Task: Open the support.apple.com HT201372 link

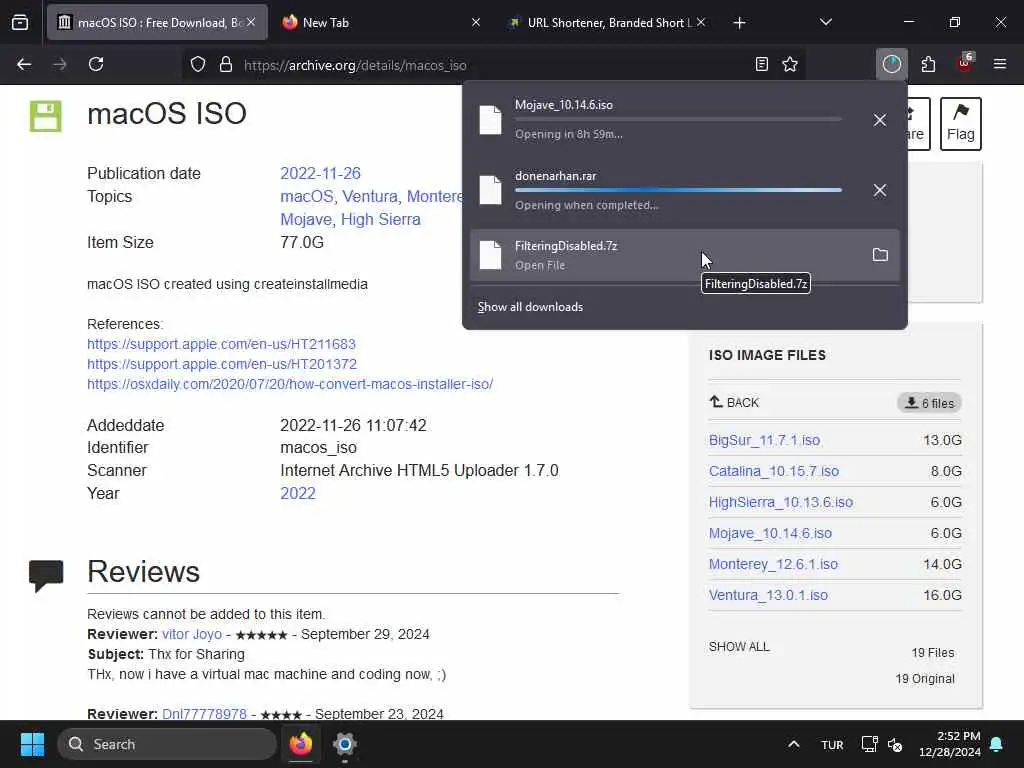Action: (222, 364)
